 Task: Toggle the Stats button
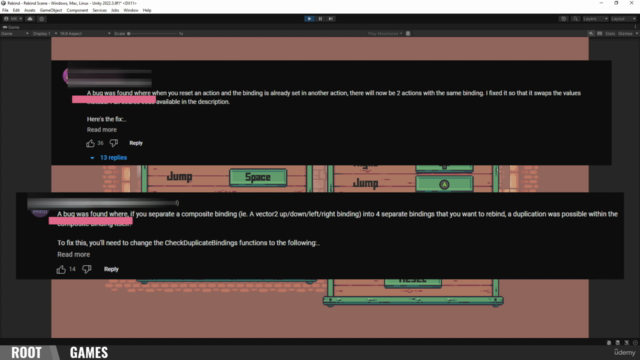tap(610, 33)
